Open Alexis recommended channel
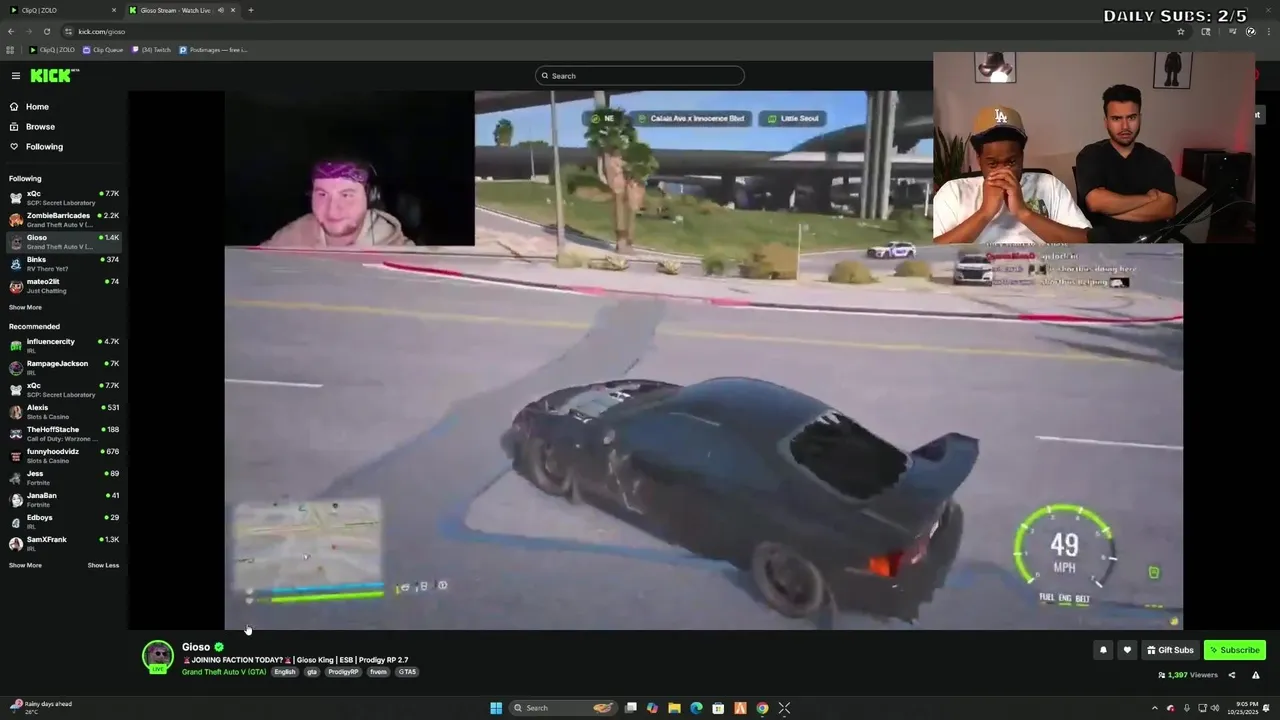The image size is (1280, 720). (64, 412)
